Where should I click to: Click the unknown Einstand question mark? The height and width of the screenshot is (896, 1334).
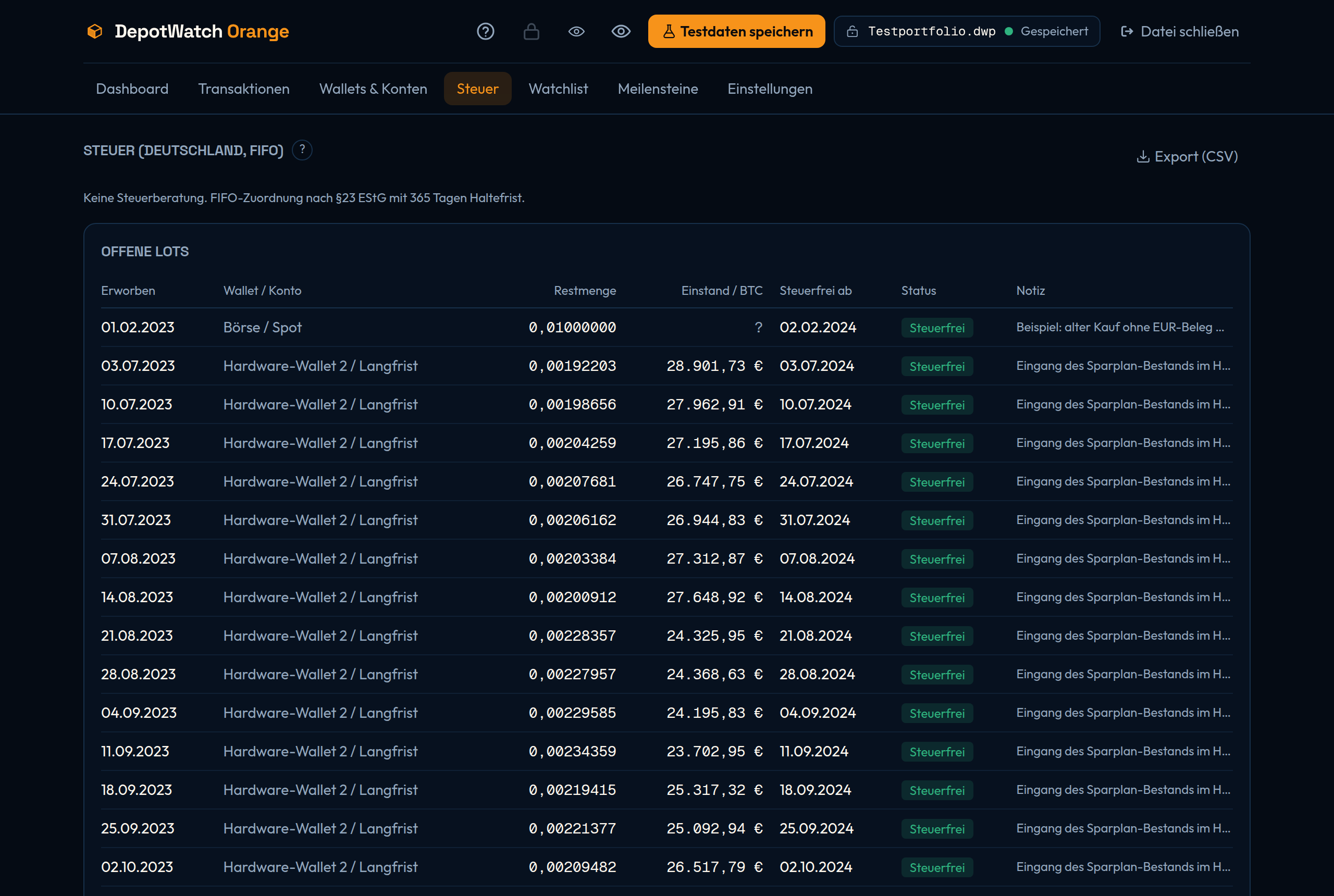point(758,328)
